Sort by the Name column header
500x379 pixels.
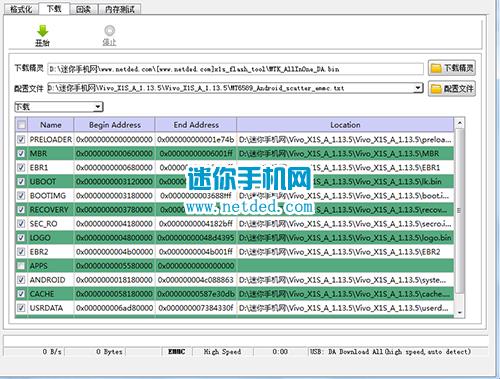click(51, 125)
